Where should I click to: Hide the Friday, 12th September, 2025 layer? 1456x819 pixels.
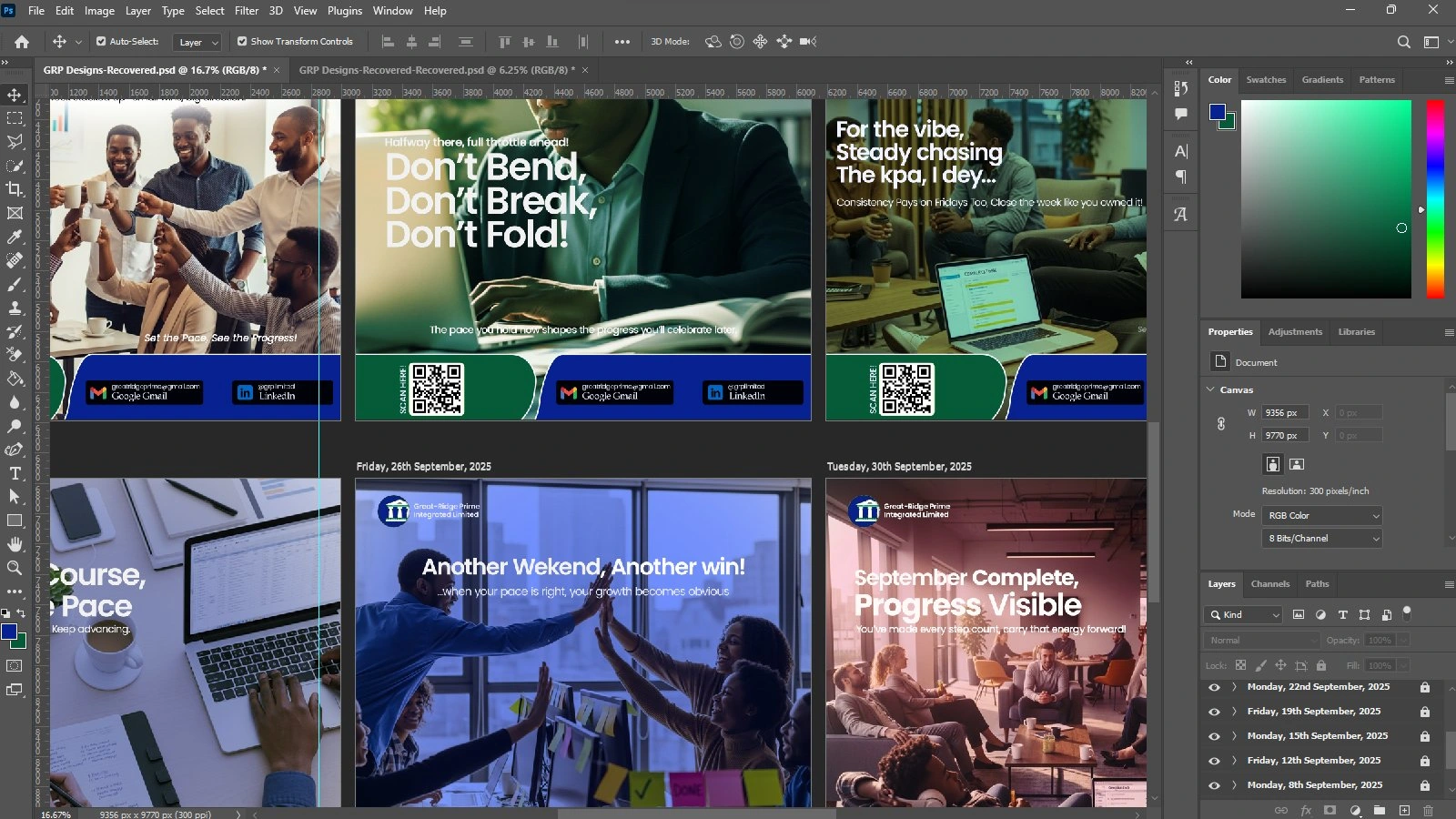click(1214, 761)
